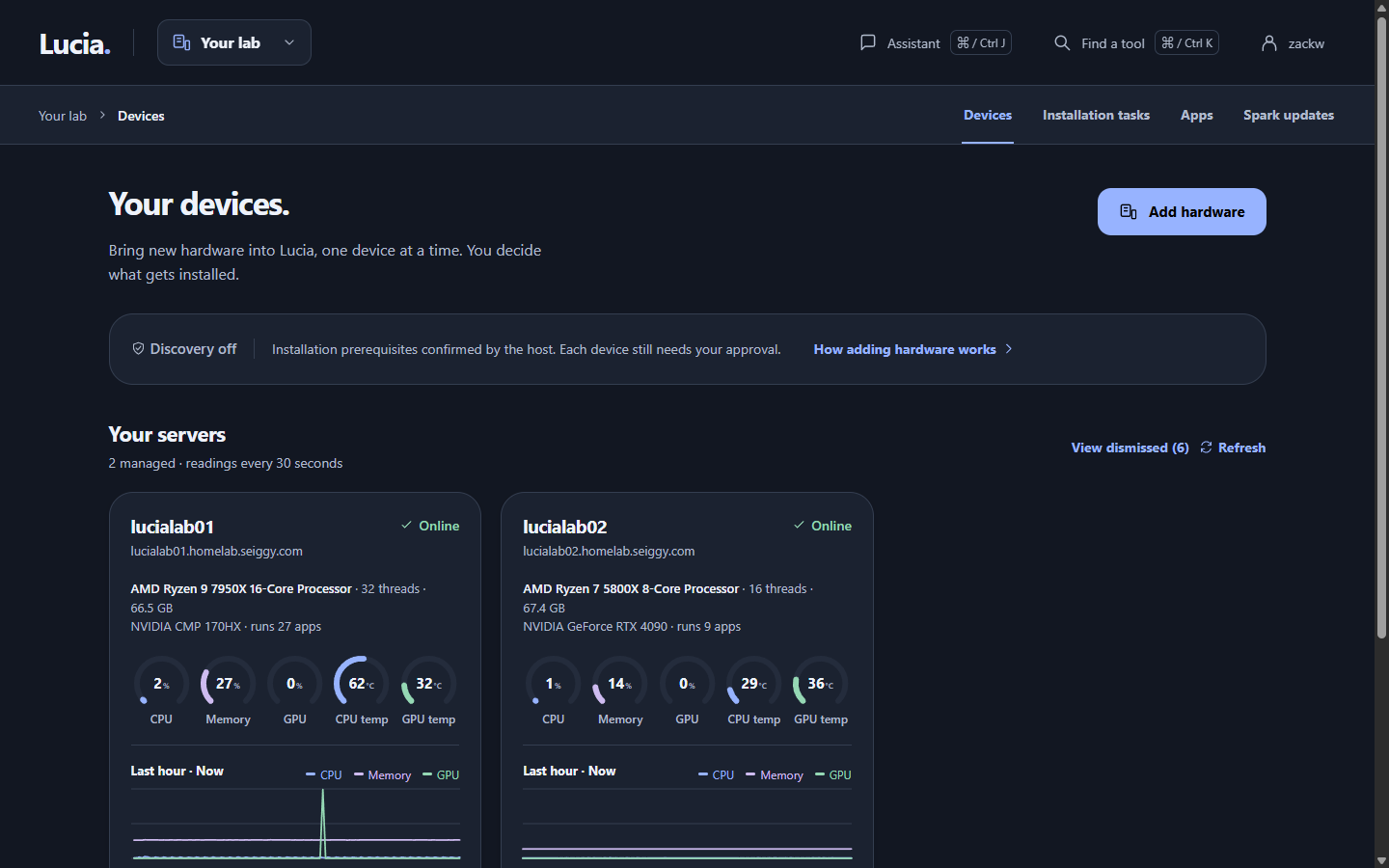The width and height of the screenshot is (1389, 868).
Task: Switch to the Installation tasks tab
Action: point(1096,115)
